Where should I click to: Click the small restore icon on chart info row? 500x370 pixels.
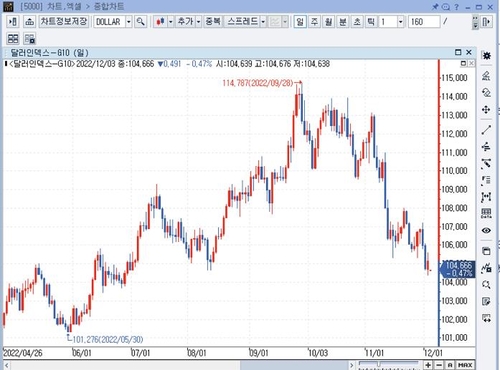tap(463, 63)
